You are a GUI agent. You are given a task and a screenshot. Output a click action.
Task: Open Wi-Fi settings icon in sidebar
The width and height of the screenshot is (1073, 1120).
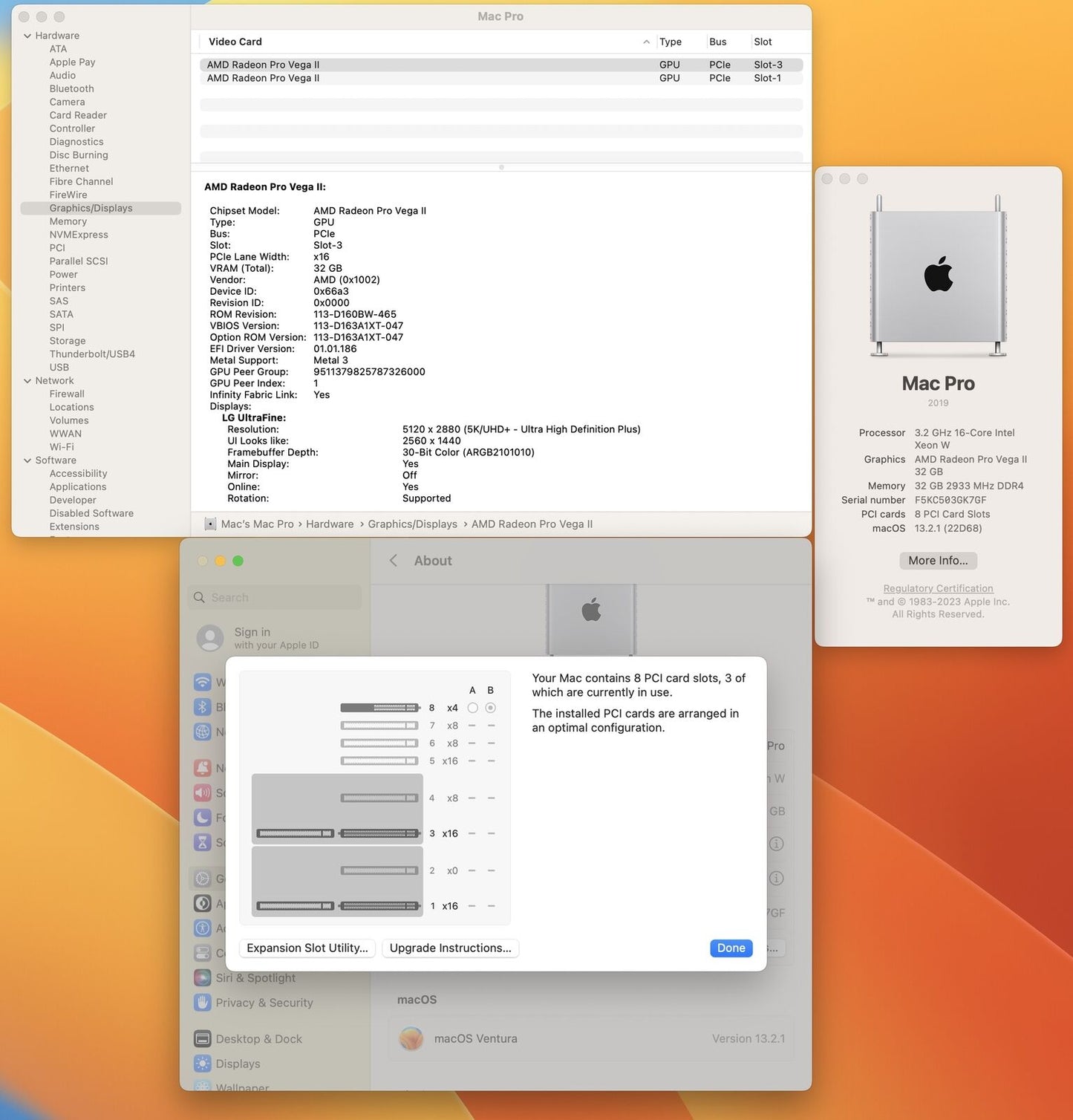click(x=202, y=683)
